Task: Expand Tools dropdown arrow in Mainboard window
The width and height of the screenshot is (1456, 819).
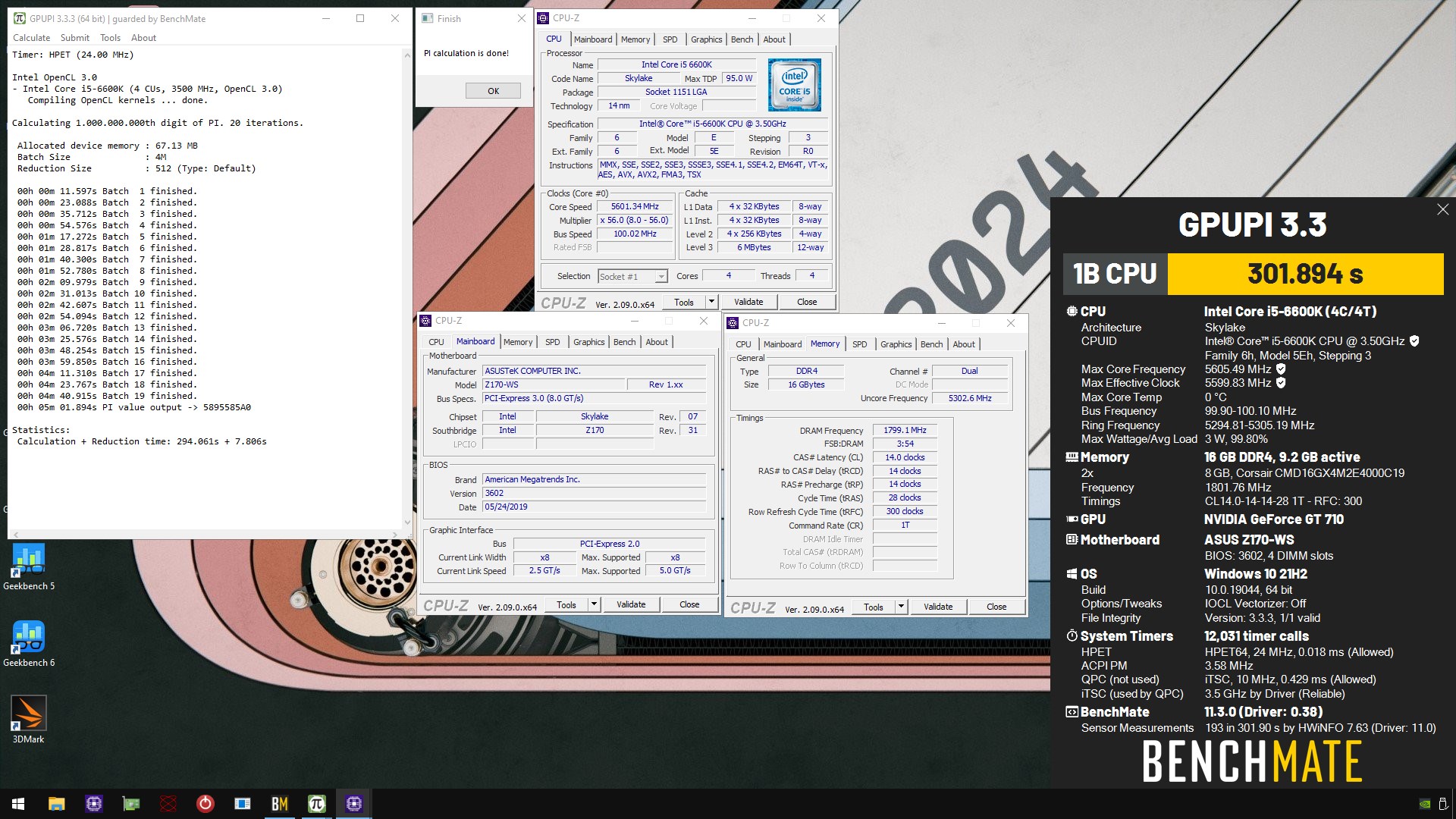Action: pyautogui.click(x=594, y=604)
